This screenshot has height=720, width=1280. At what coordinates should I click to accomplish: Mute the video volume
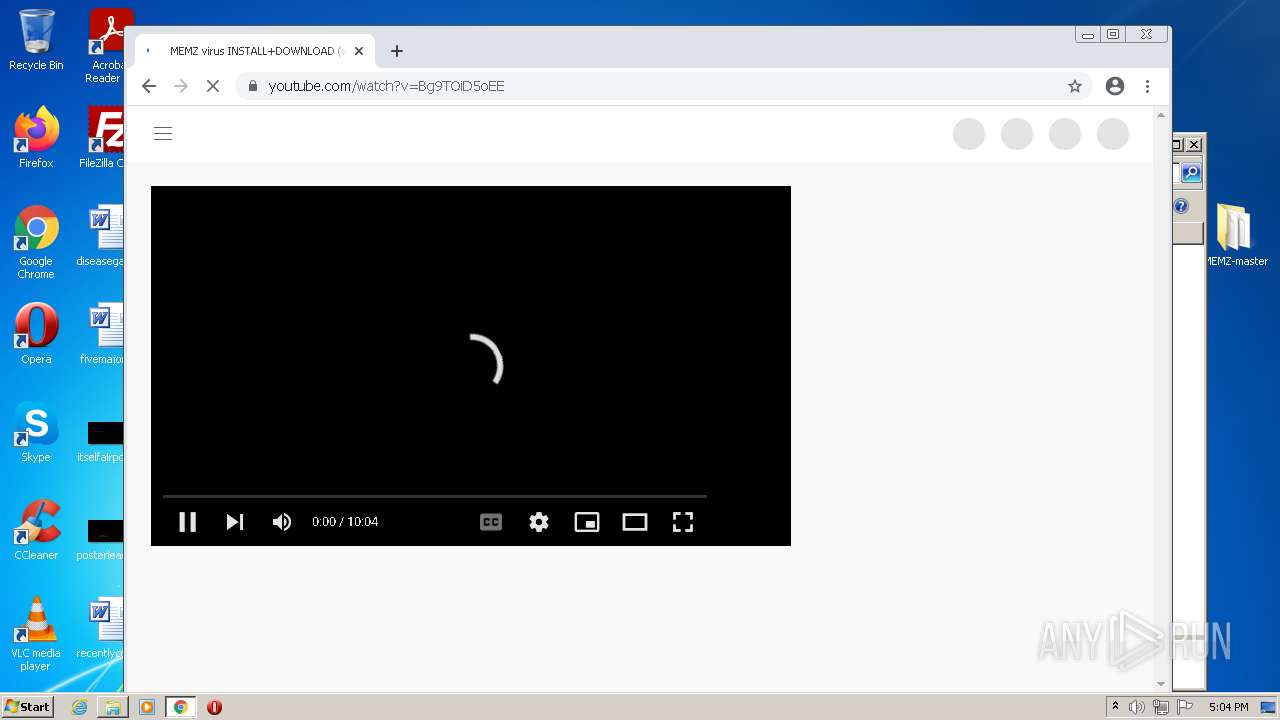tap(282, 522)
